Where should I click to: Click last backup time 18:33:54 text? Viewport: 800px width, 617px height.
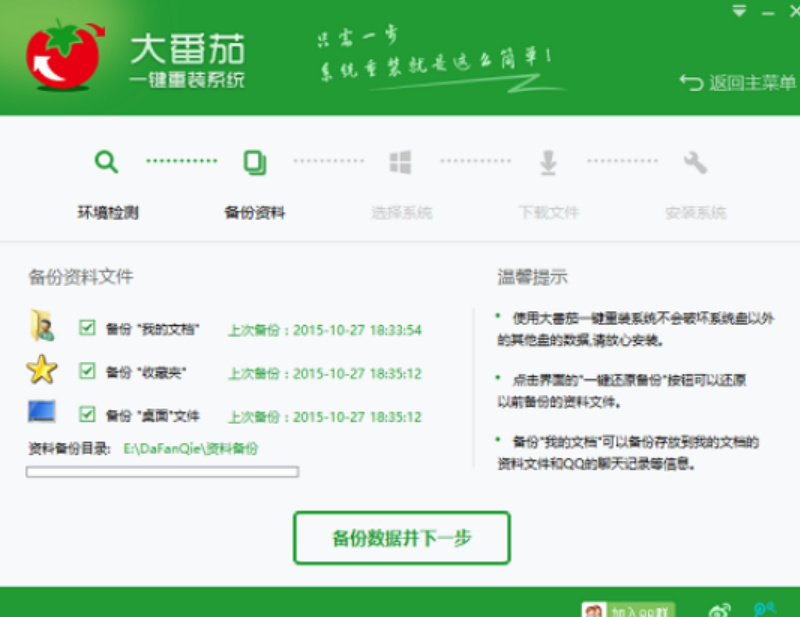[324, 330]
